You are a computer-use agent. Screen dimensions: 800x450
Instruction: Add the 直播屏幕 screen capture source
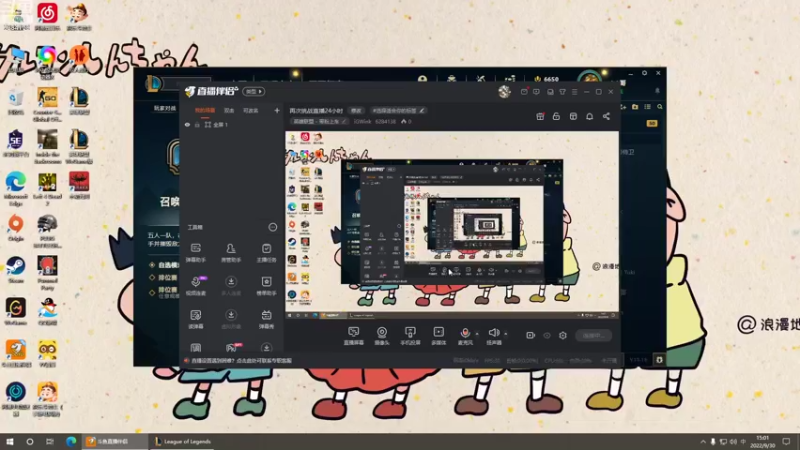353,336
